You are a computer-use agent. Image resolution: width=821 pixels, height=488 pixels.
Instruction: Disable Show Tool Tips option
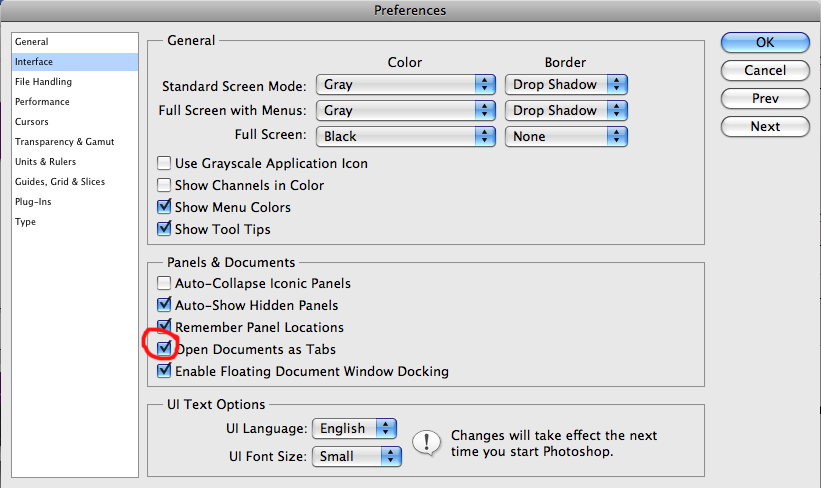(x=164, y=228)
